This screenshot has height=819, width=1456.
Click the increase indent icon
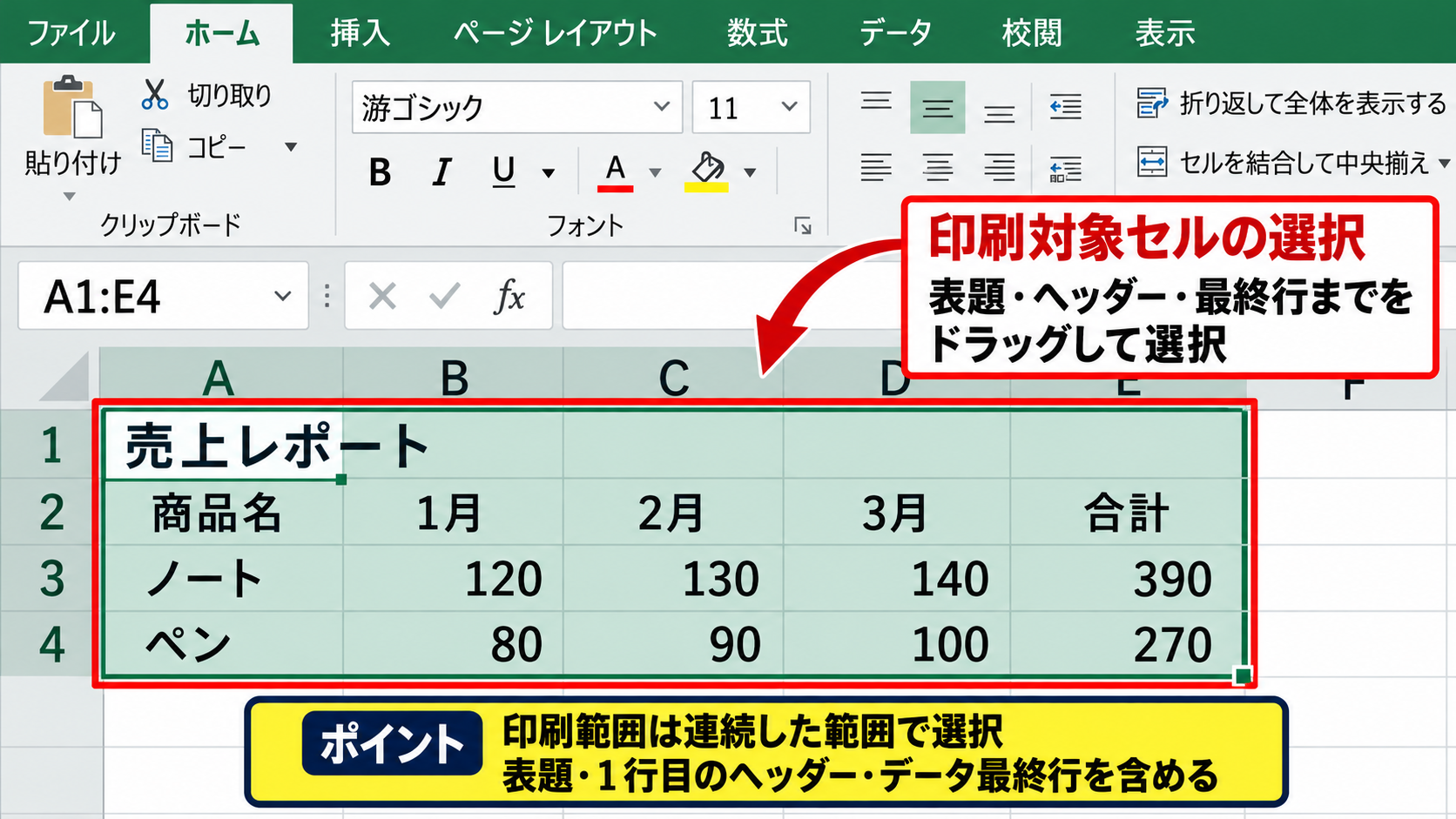coord(1066,167)
